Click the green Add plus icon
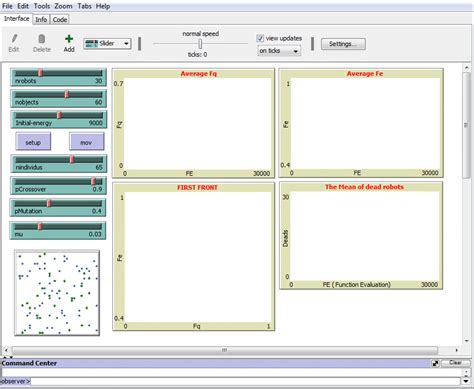 coord(69,39)
